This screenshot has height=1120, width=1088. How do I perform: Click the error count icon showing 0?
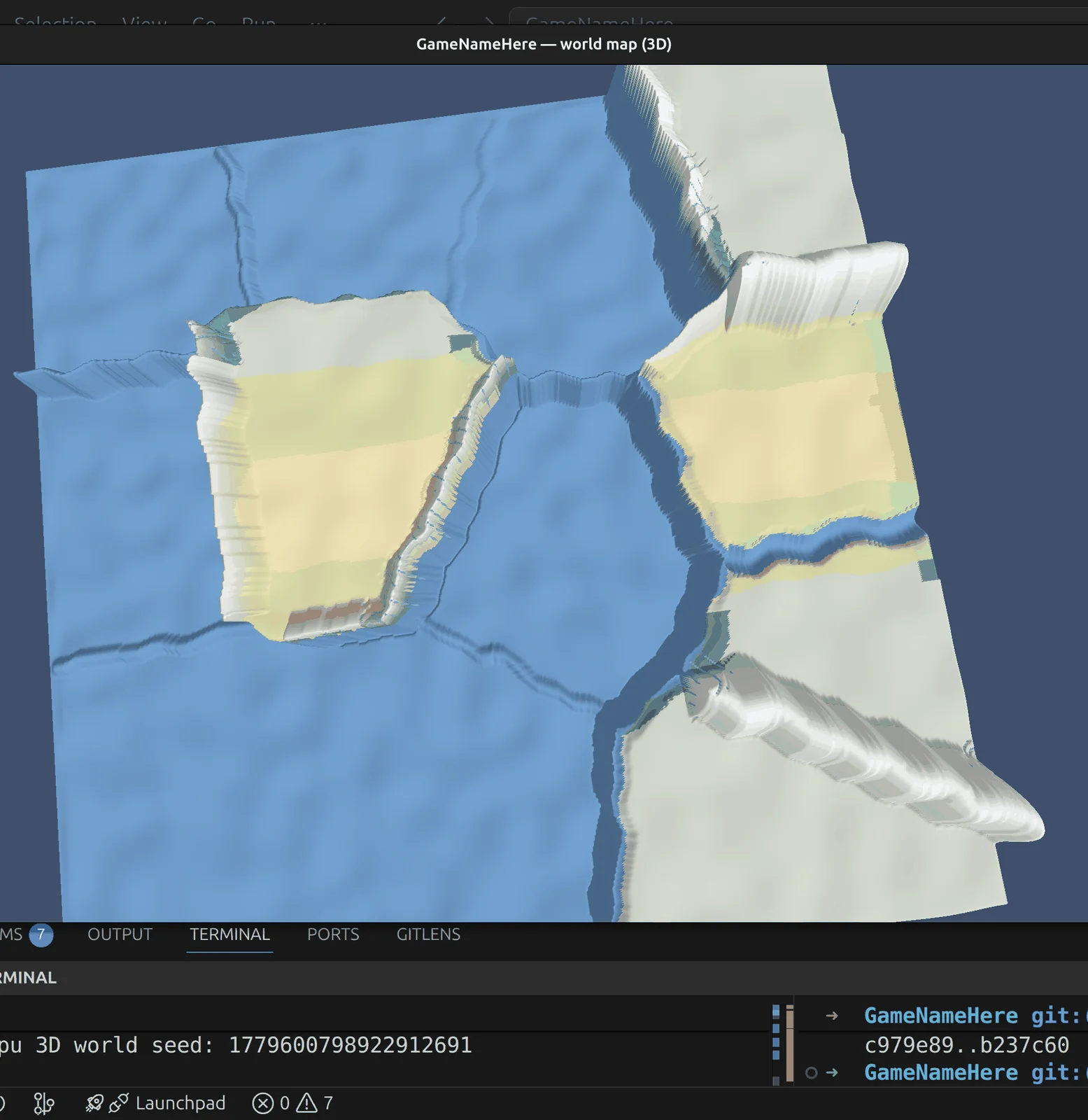(x=262, y=1104)
